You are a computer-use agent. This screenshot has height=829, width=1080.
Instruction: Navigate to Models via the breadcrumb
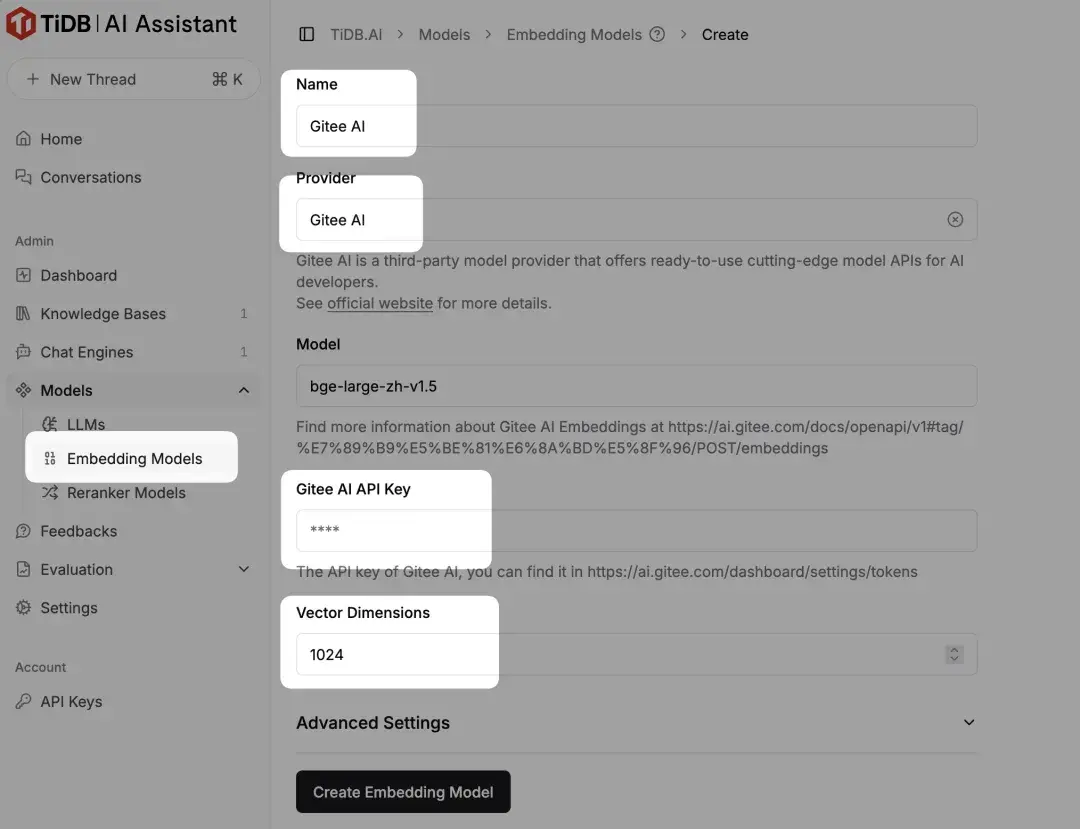pyautogui.click(x=444, y=34)
